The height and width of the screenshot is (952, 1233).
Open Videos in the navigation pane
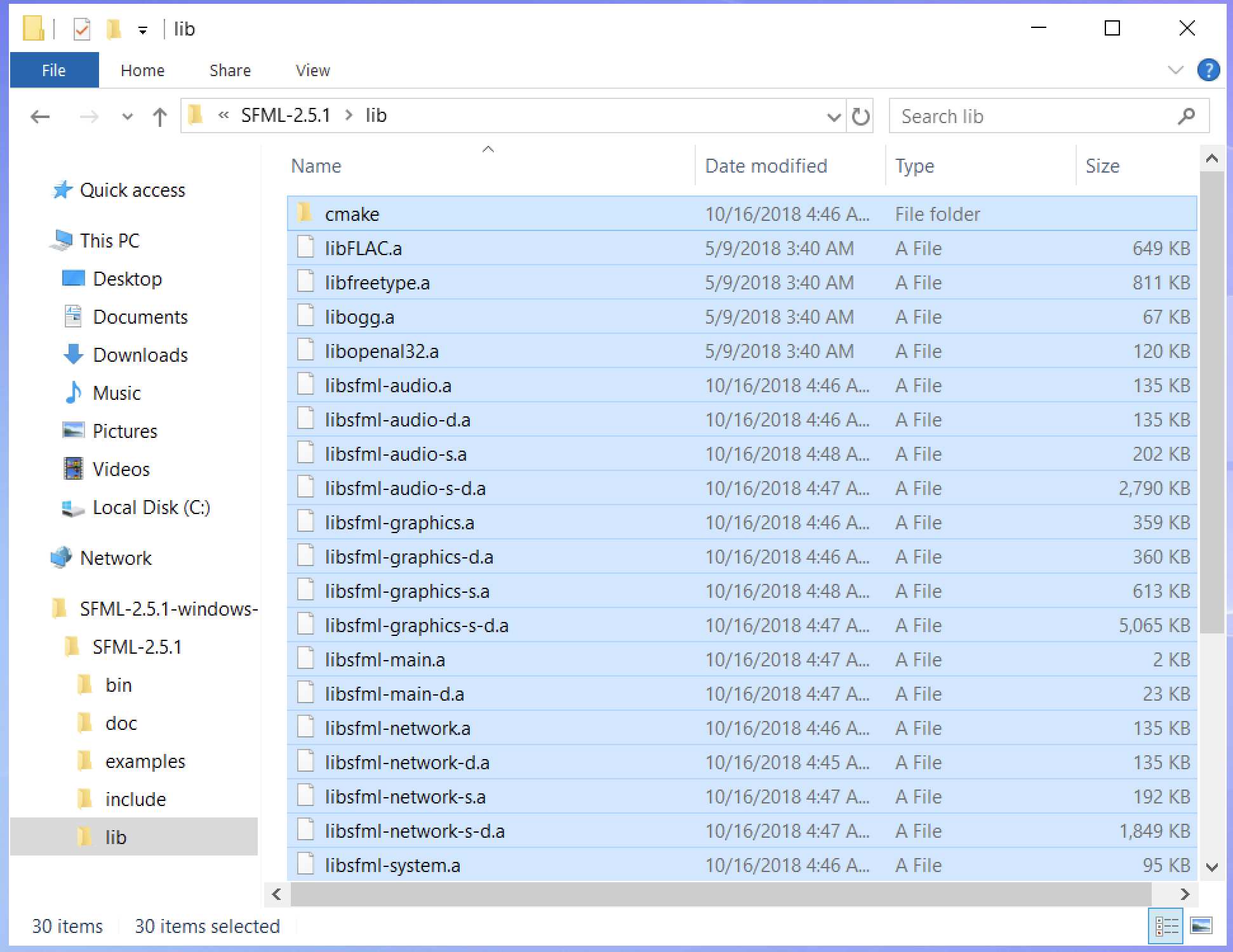121,469
